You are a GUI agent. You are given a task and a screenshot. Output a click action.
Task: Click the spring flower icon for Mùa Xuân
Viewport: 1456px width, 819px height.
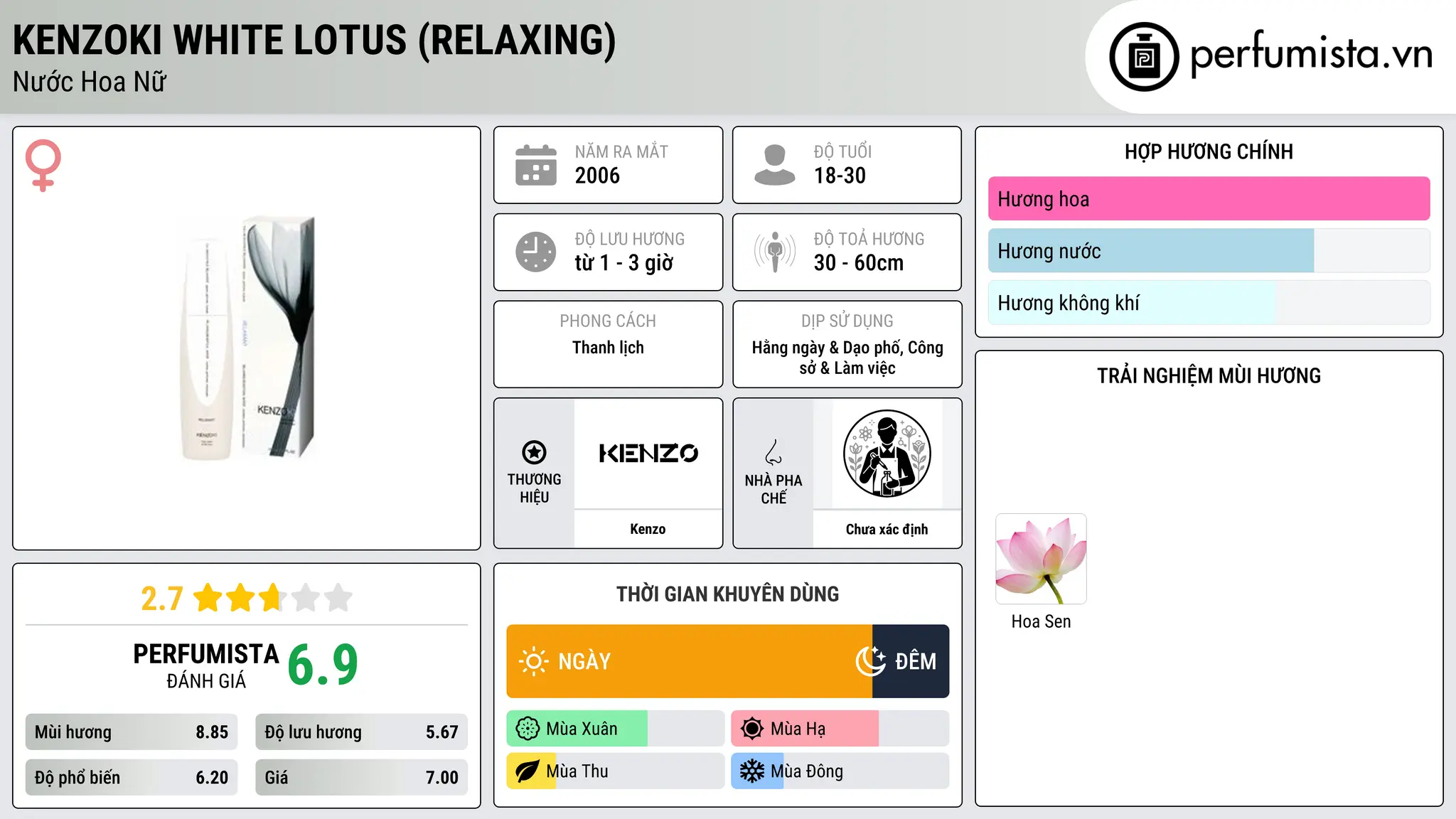point(528,729)
